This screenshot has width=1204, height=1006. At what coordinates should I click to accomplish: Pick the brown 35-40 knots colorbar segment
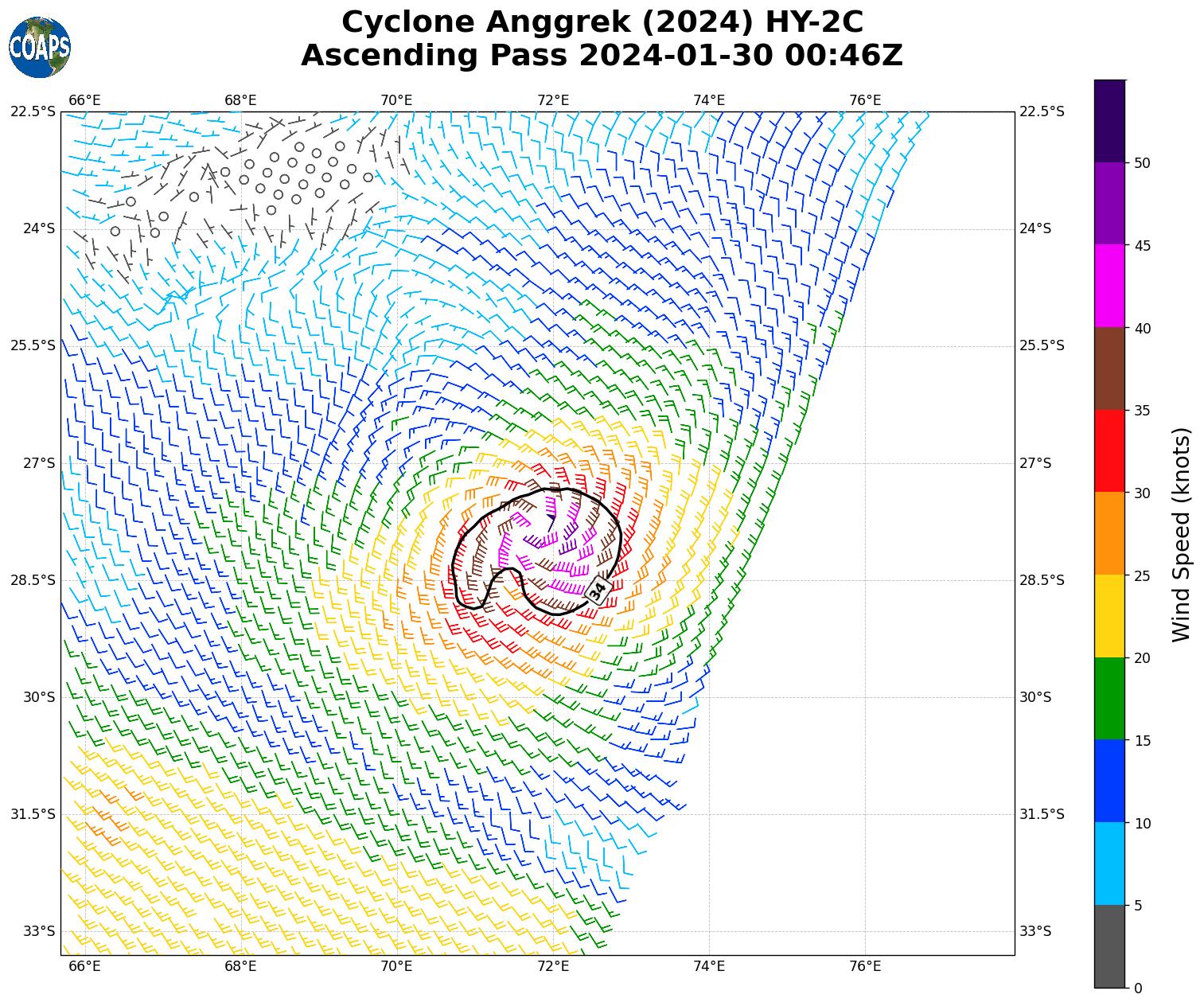click(1109, 368)
